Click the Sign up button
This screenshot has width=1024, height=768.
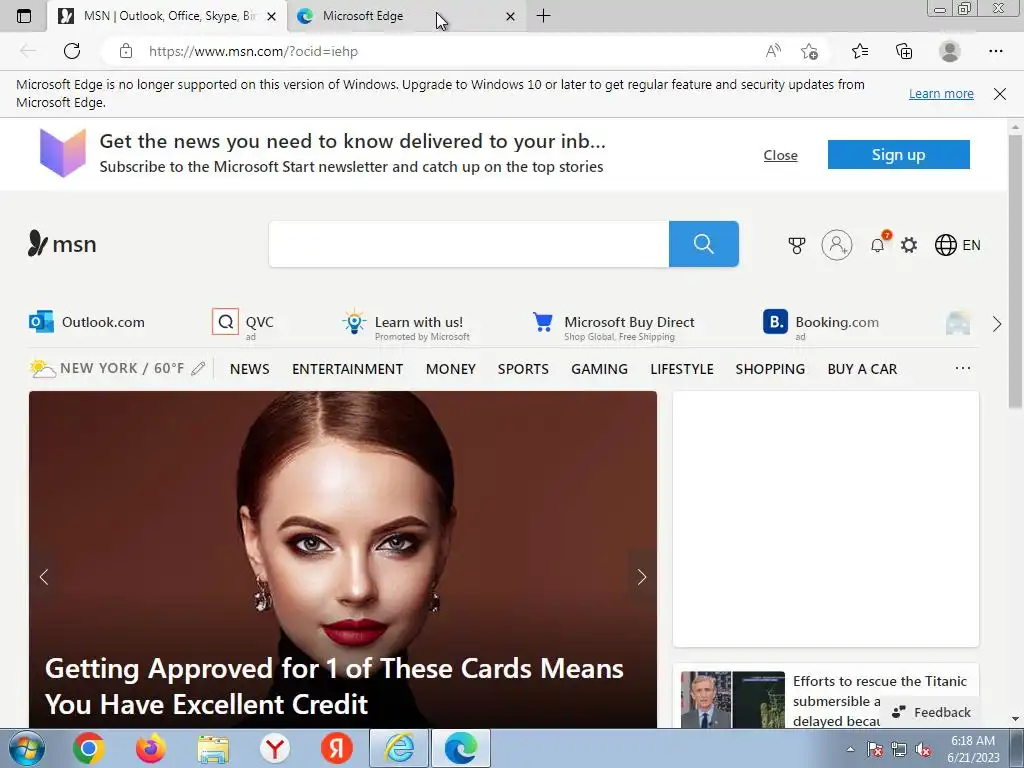click(x=899, y=154)
